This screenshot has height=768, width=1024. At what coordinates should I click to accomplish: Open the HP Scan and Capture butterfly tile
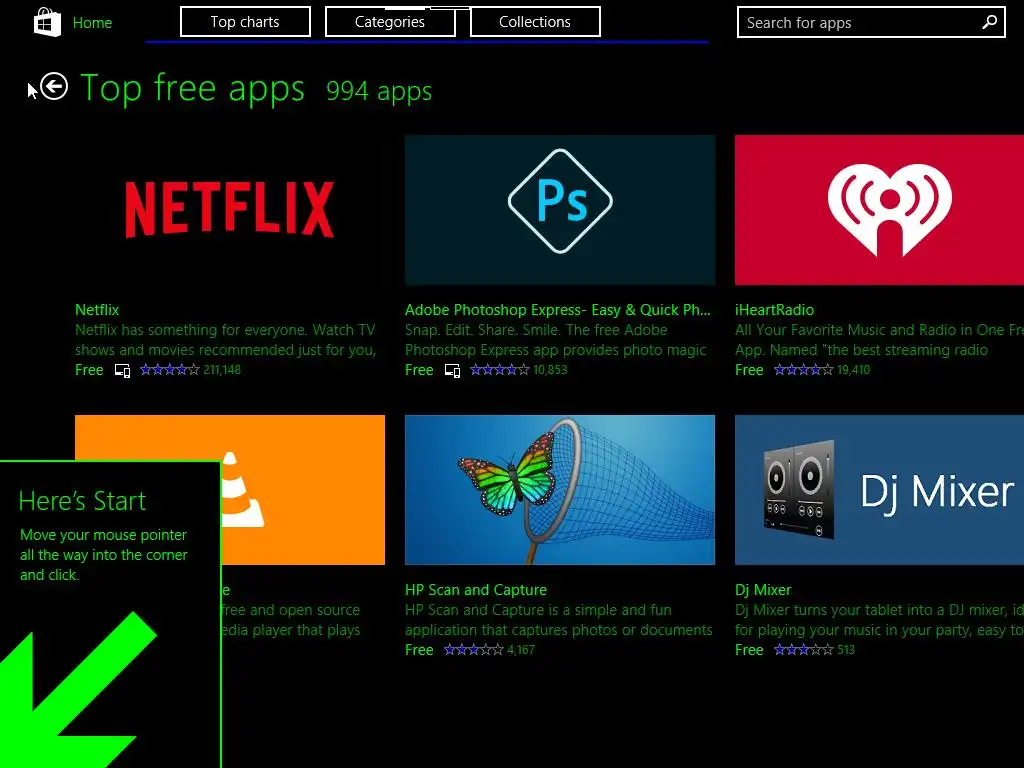pos(560,490)
